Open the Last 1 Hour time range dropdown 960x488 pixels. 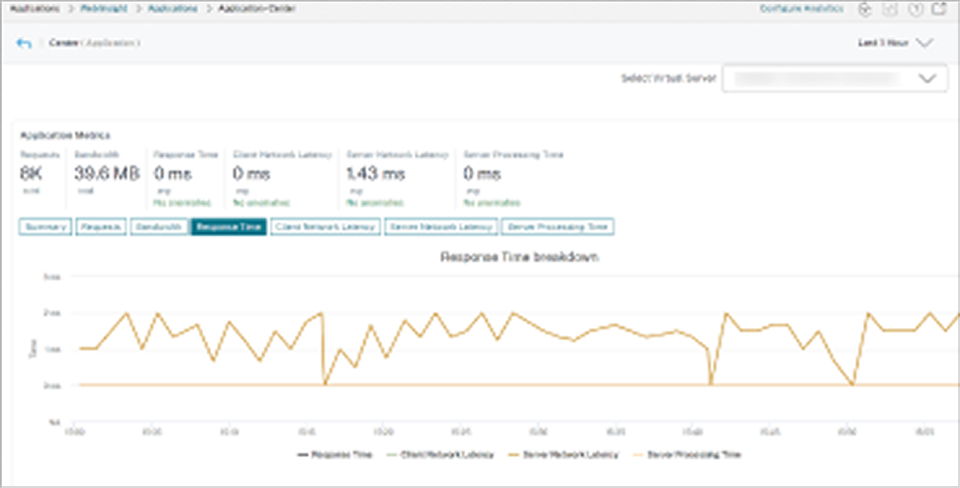896,43
